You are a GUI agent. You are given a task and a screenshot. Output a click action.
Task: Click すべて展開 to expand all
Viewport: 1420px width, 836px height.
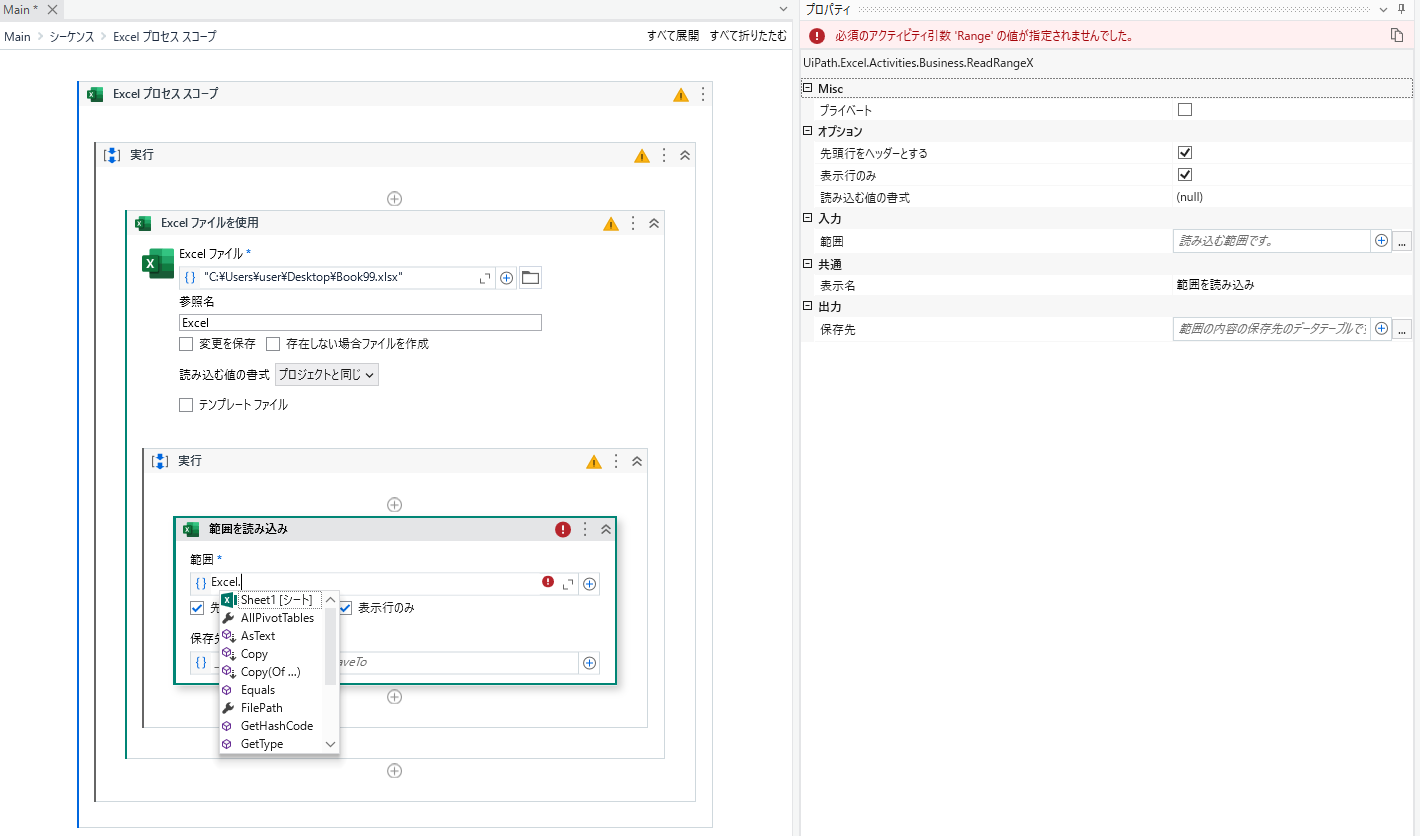(673, 36)
